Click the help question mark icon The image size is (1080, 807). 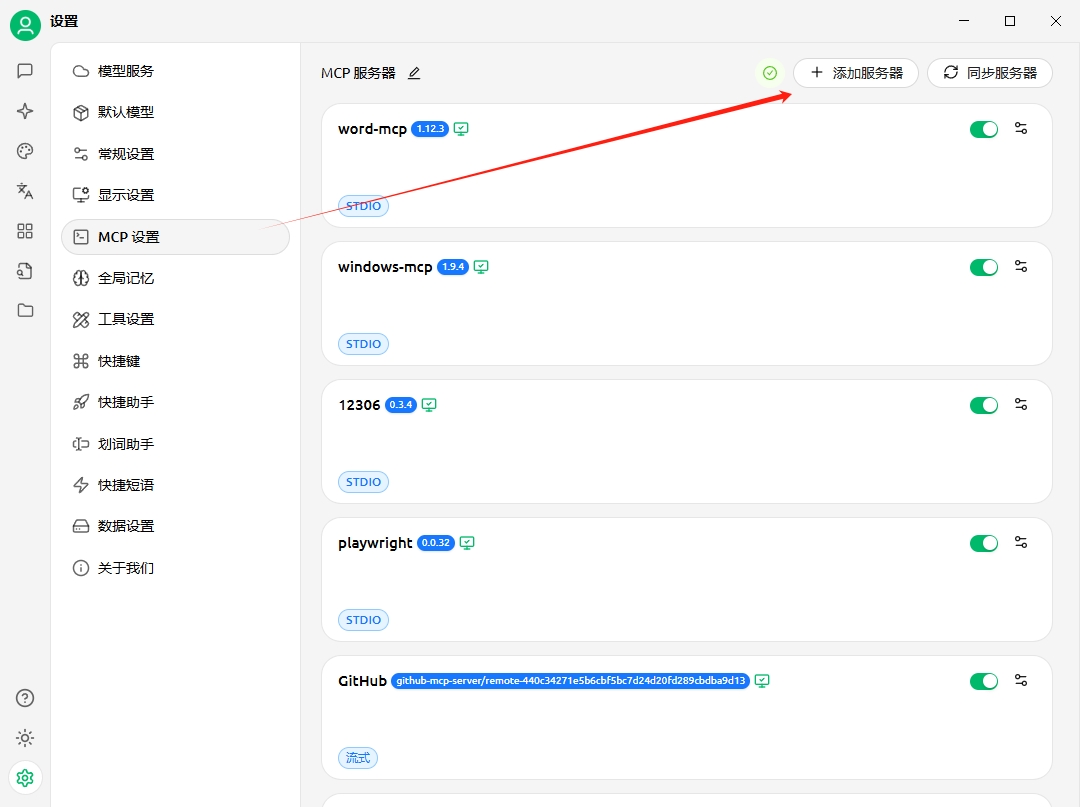tap(25, 698)
